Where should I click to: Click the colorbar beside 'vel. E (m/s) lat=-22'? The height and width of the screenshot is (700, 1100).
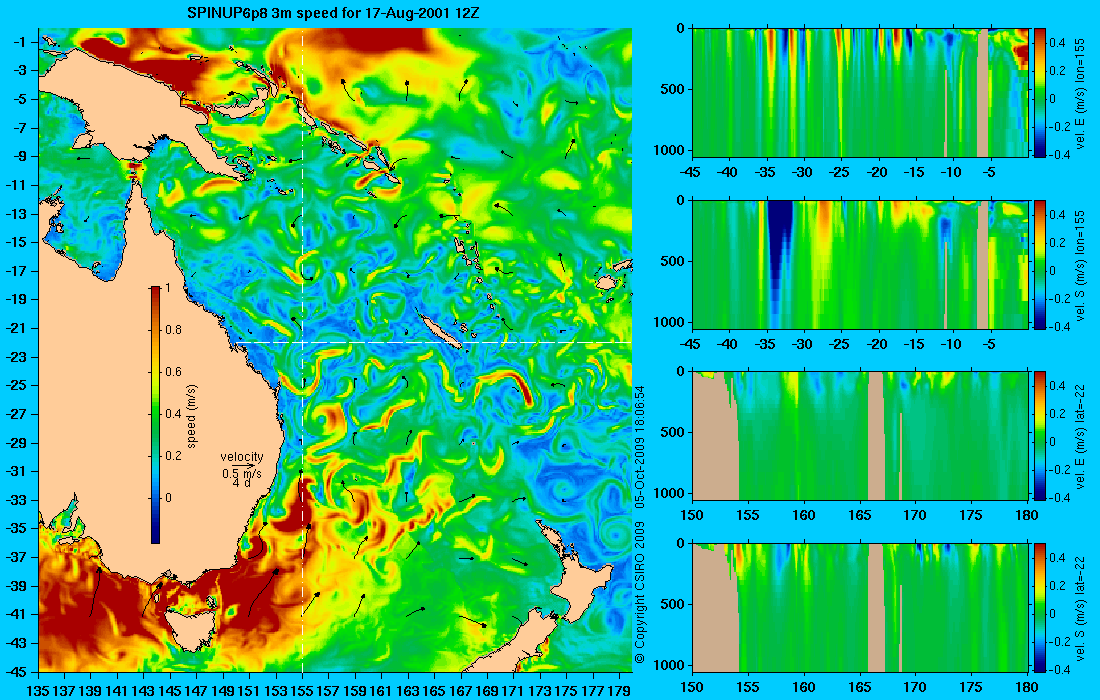[x=1040, y=436]
